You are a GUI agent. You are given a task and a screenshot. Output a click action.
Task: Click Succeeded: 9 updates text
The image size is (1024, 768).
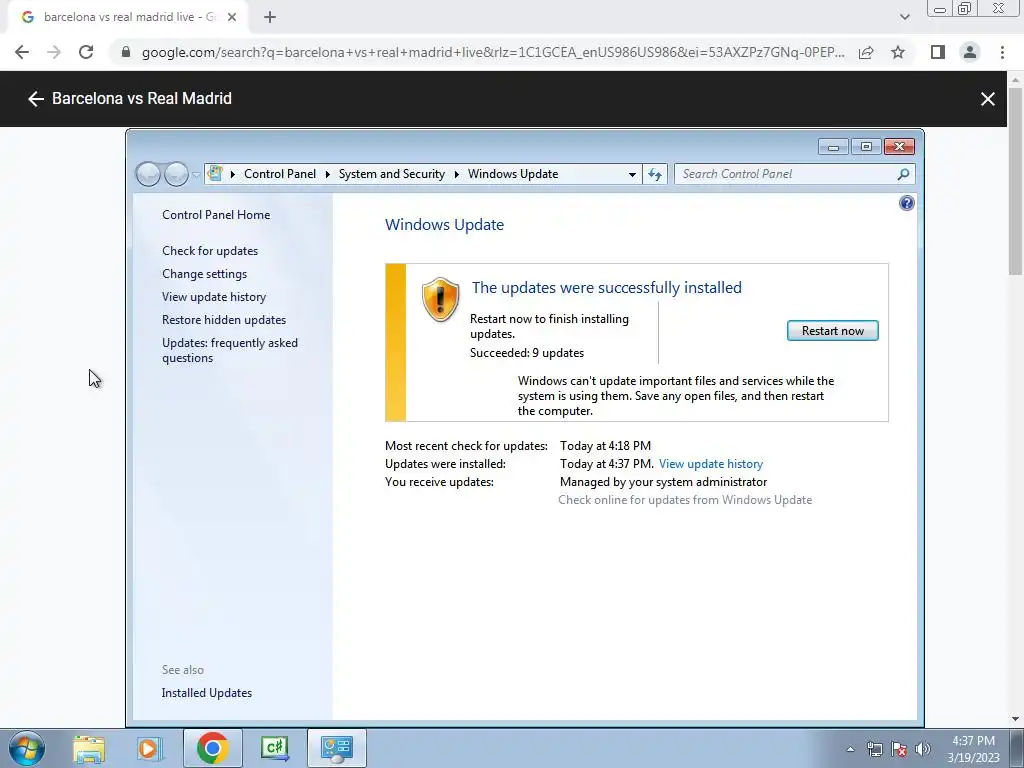pos(527,353)
